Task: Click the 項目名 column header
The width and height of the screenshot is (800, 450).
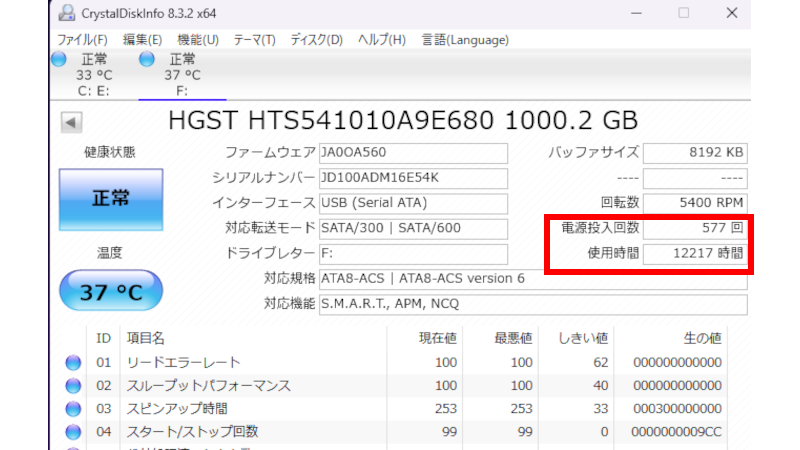Action: [254, 338]
